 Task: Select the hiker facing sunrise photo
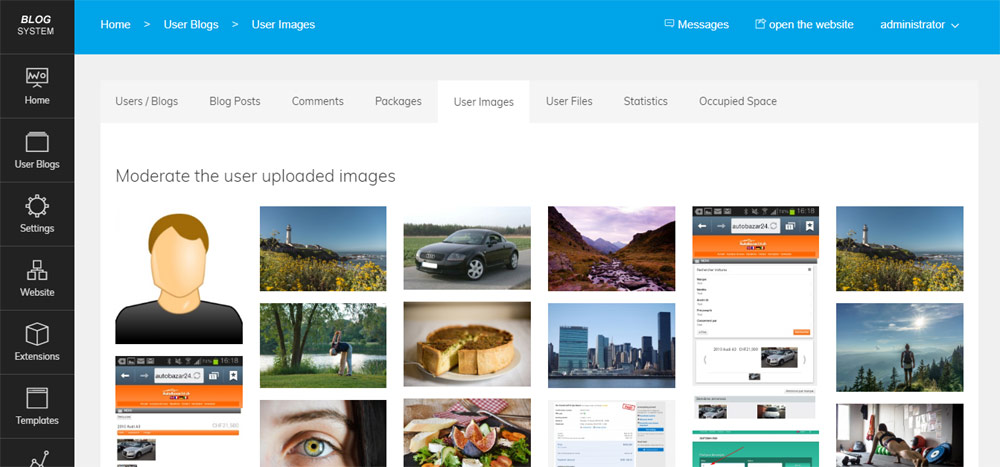pyautogui.click(x=899, y=347)
